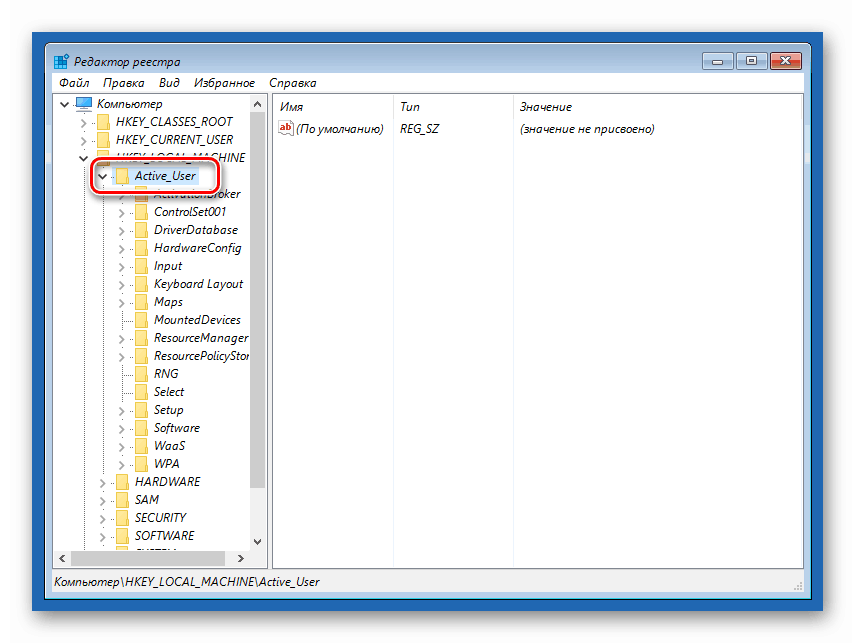Image resolution: width=855 pixels, height=643 pixels.
Task: Select the SAM hive label
Action: click(x=147, y=500)
